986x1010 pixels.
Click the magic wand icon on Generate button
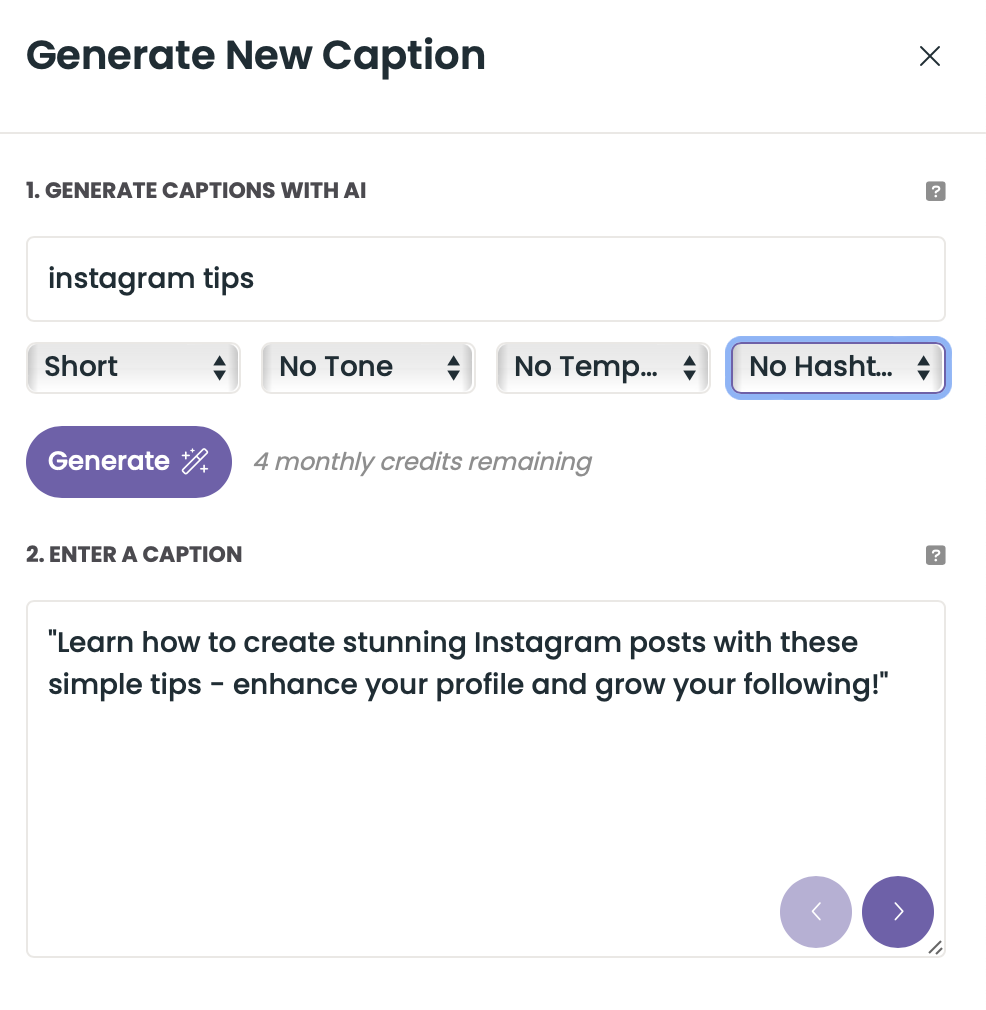(x=193, y=461)
